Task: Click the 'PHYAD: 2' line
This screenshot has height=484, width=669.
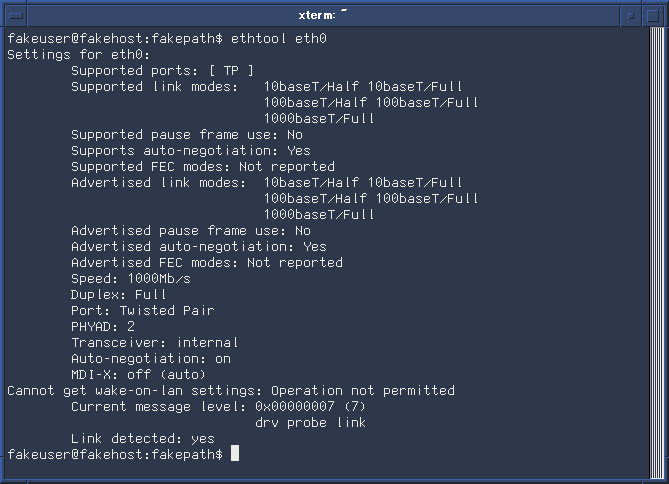Action: (x=103, y=327)
